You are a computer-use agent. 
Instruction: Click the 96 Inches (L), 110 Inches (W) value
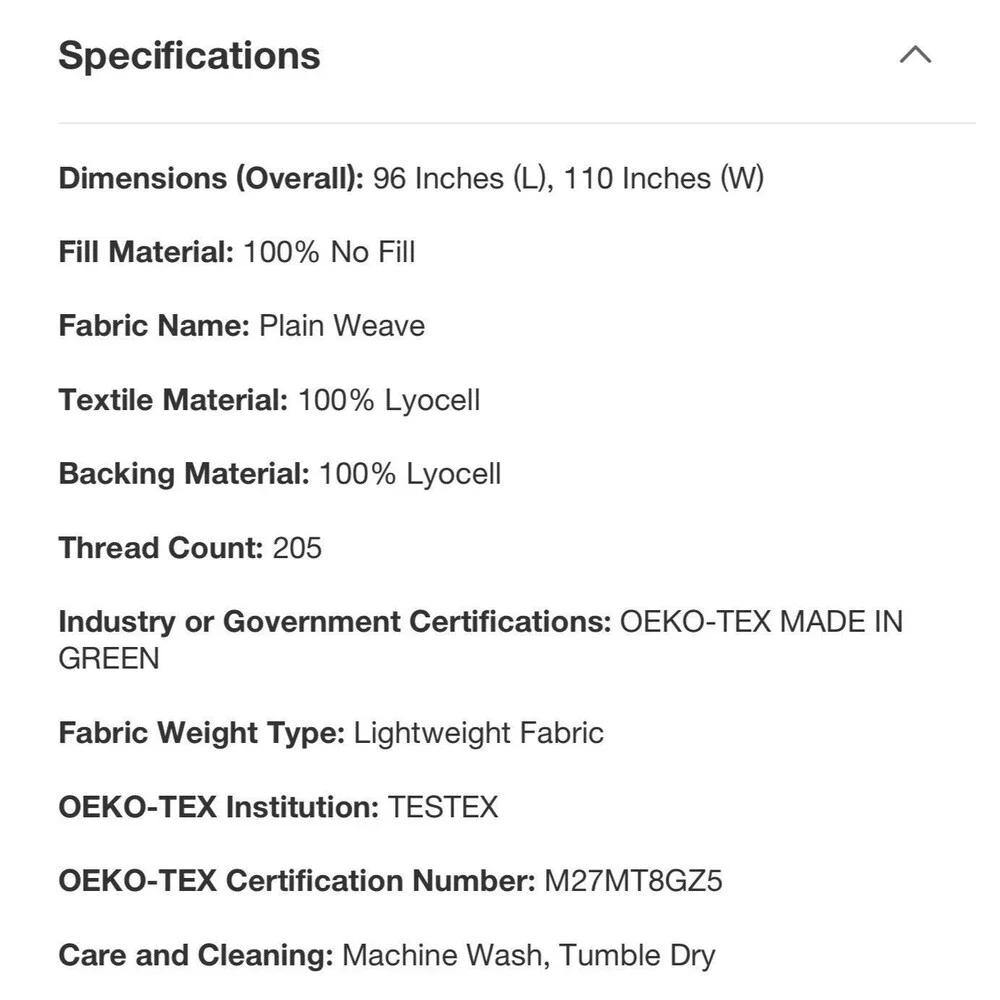tap(568, 178)
